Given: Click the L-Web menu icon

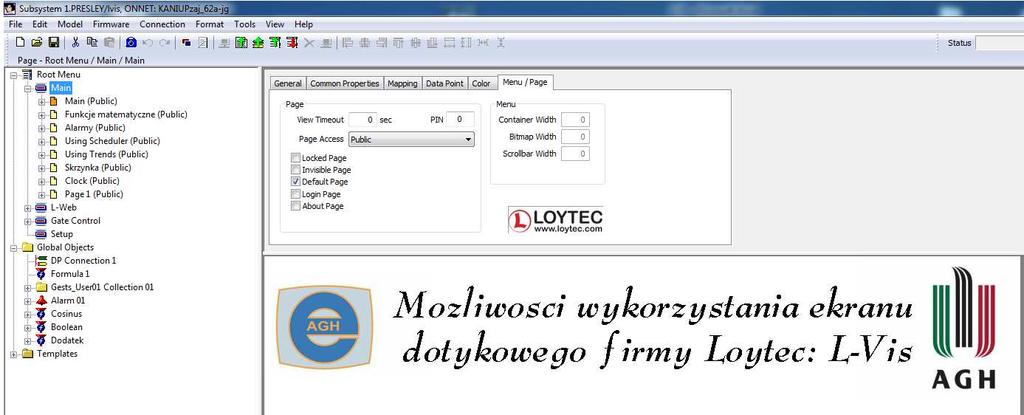Looking at the screenshot, I should [41, 207].
